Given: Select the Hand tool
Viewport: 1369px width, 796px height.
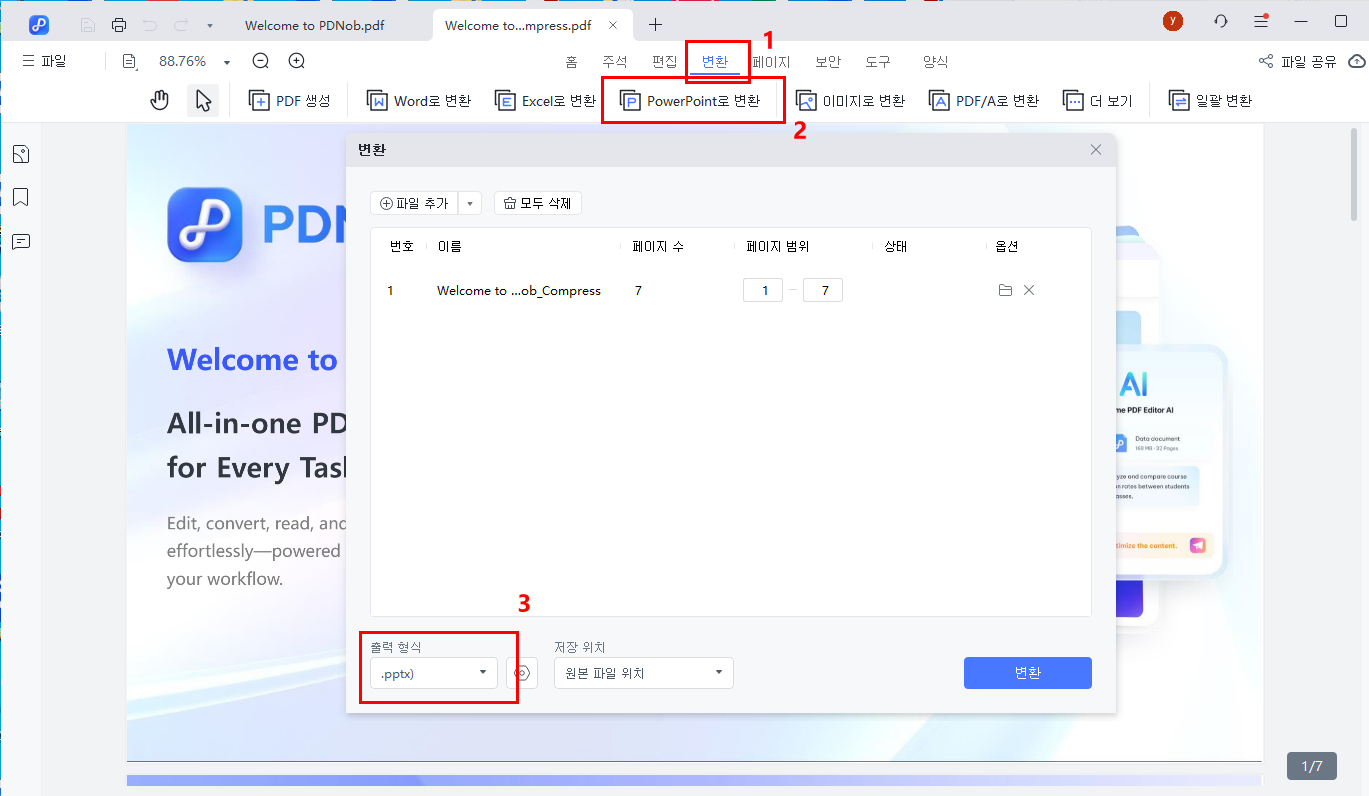Looking at the screenshot, I should (x=159, y=99).
